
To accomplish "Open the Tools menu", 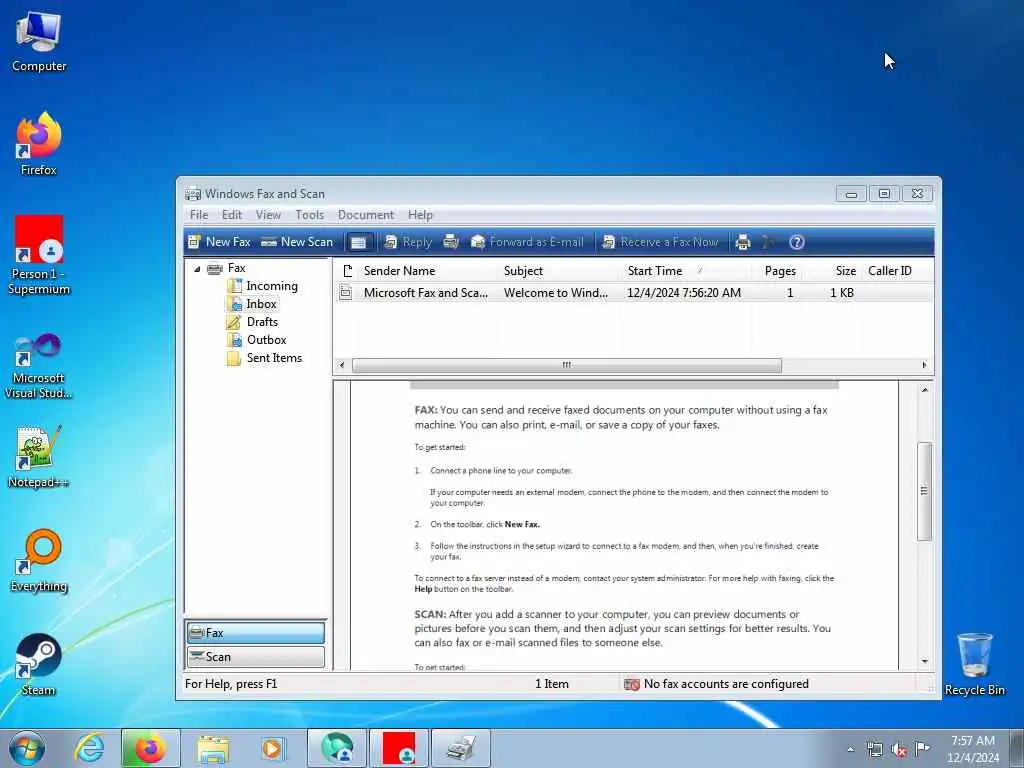I will click(309, 215).
